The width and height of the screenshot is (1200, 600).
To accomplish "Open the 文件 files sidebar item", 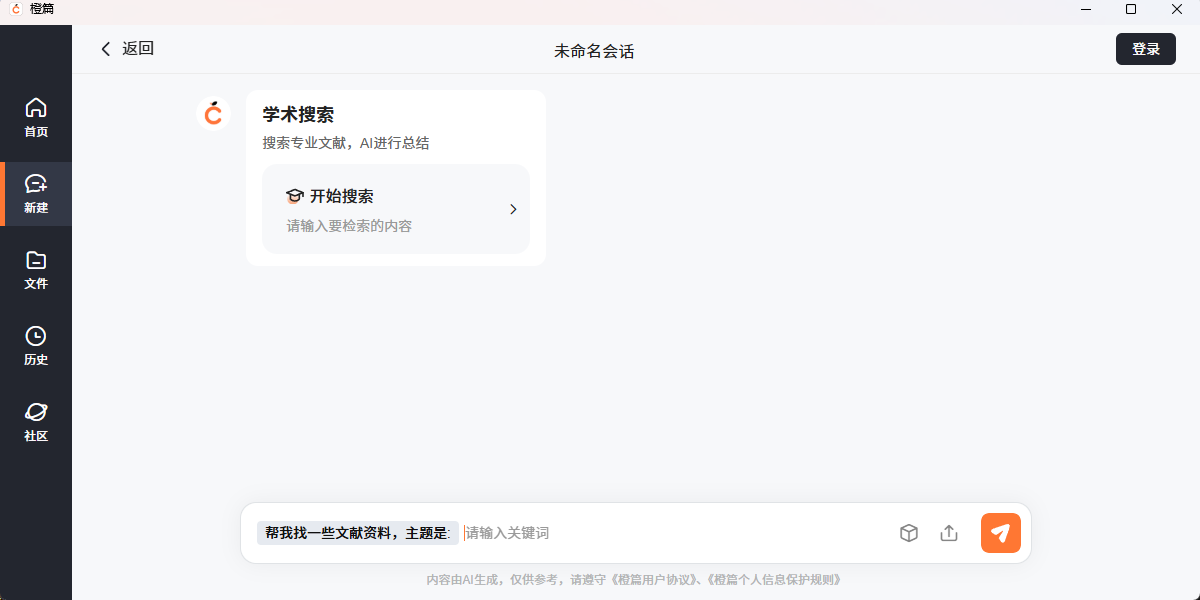I will click(36, 270).
